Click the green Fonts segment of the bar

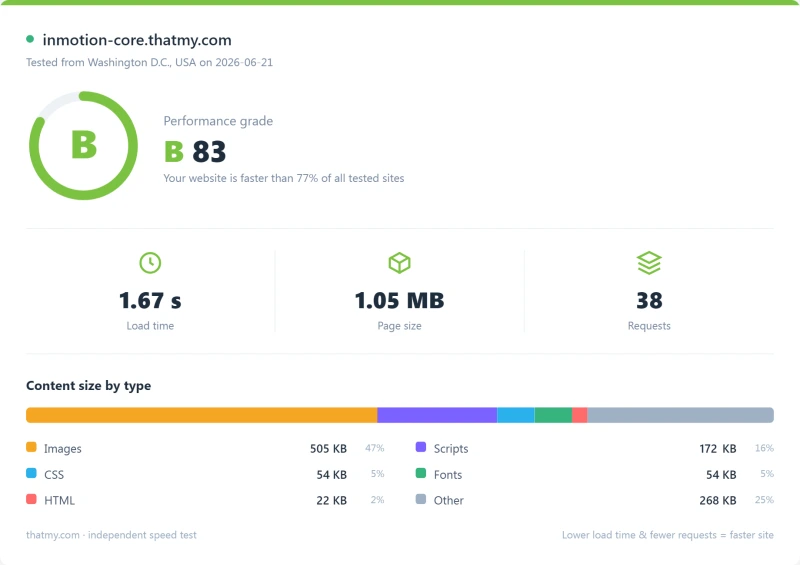(x=554, y=415)
